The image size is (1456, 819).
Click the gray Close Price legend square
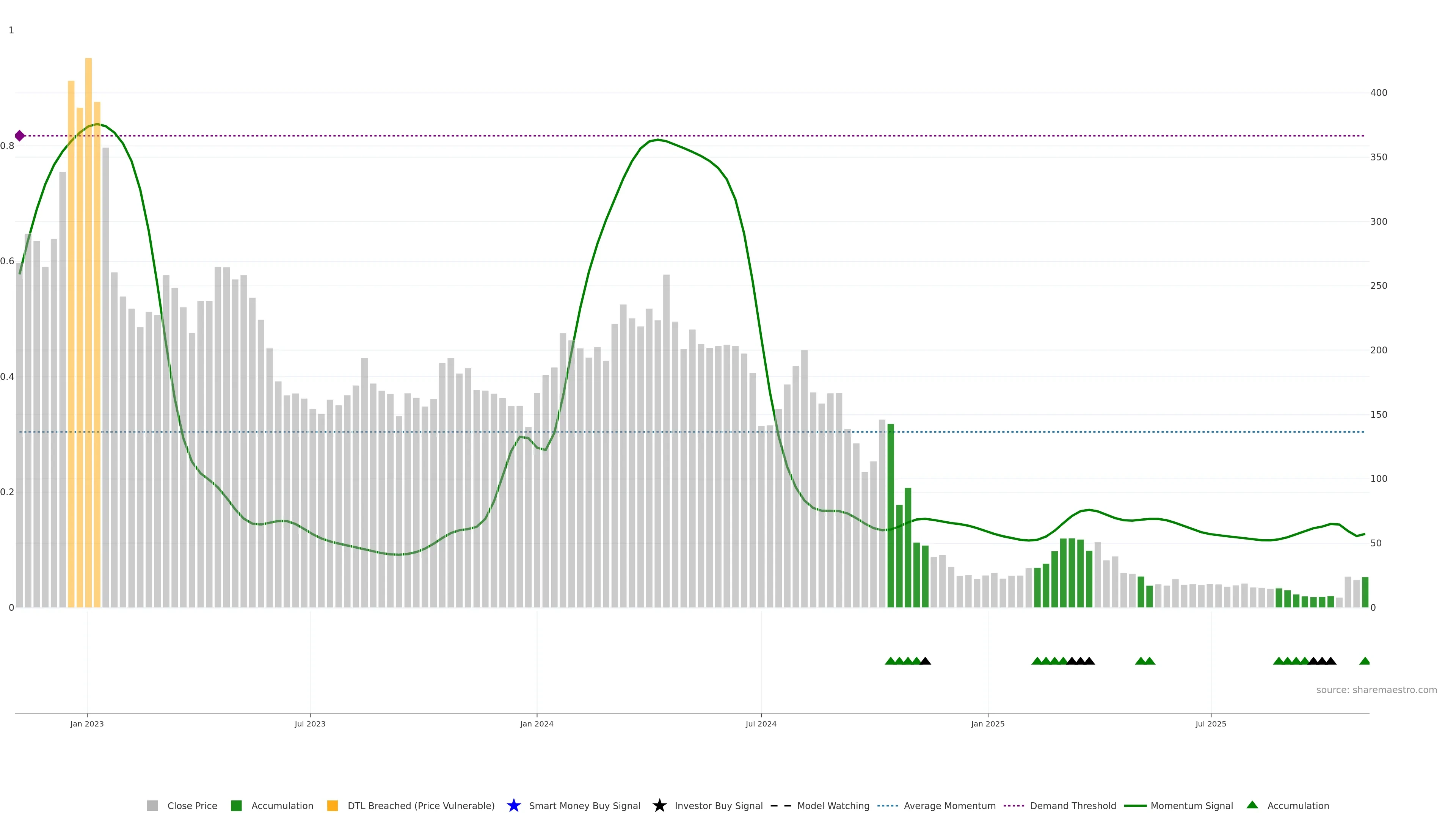pos(152,805)
